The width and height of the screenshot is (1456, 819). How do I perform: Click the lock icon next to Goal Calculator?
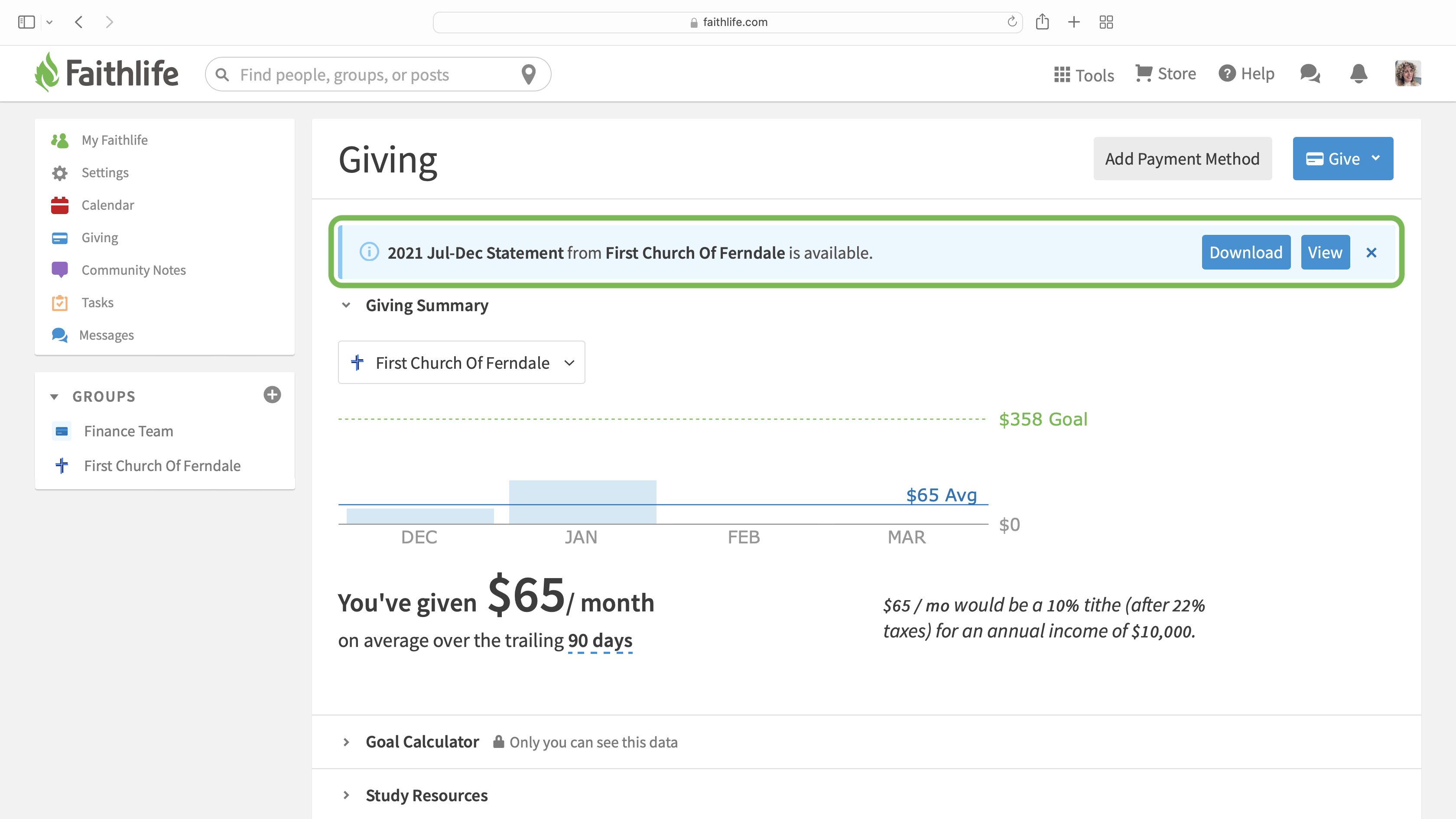click(x=498, y=741)
